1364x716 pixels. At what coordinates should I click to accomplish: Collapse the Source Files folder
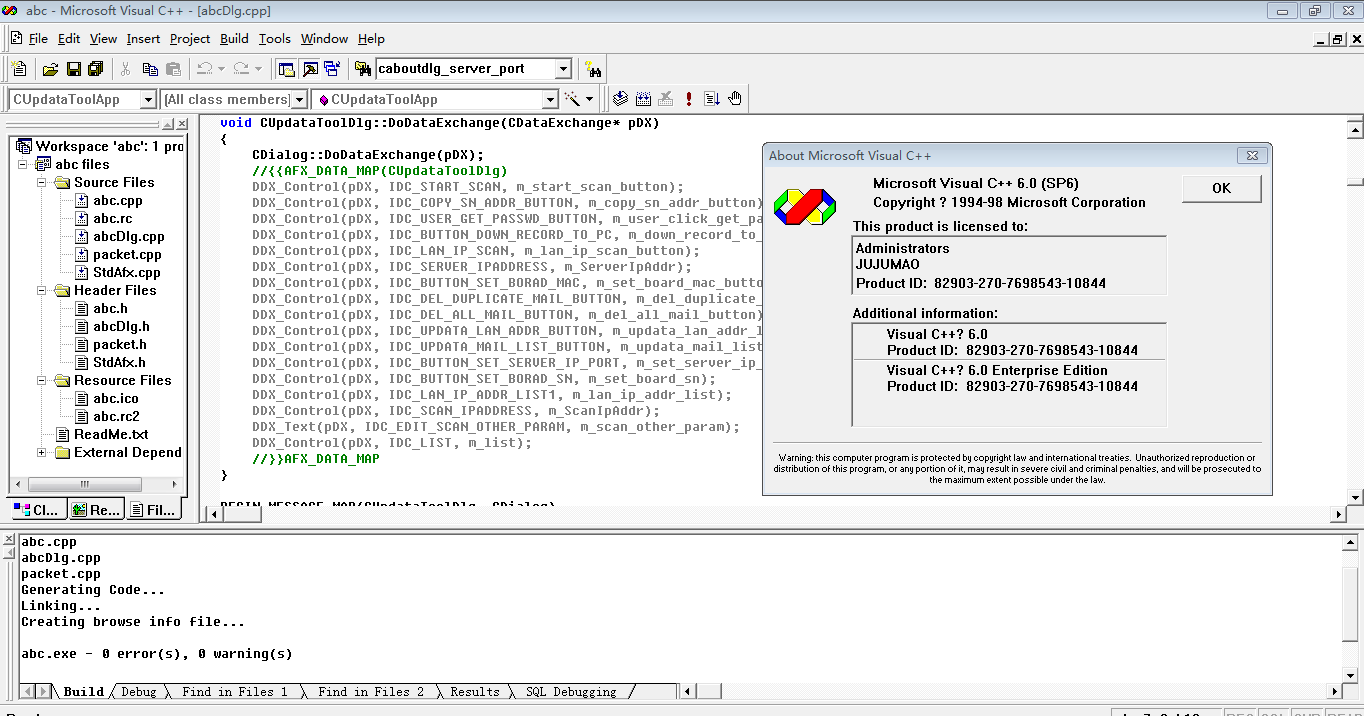pos(42,182)
